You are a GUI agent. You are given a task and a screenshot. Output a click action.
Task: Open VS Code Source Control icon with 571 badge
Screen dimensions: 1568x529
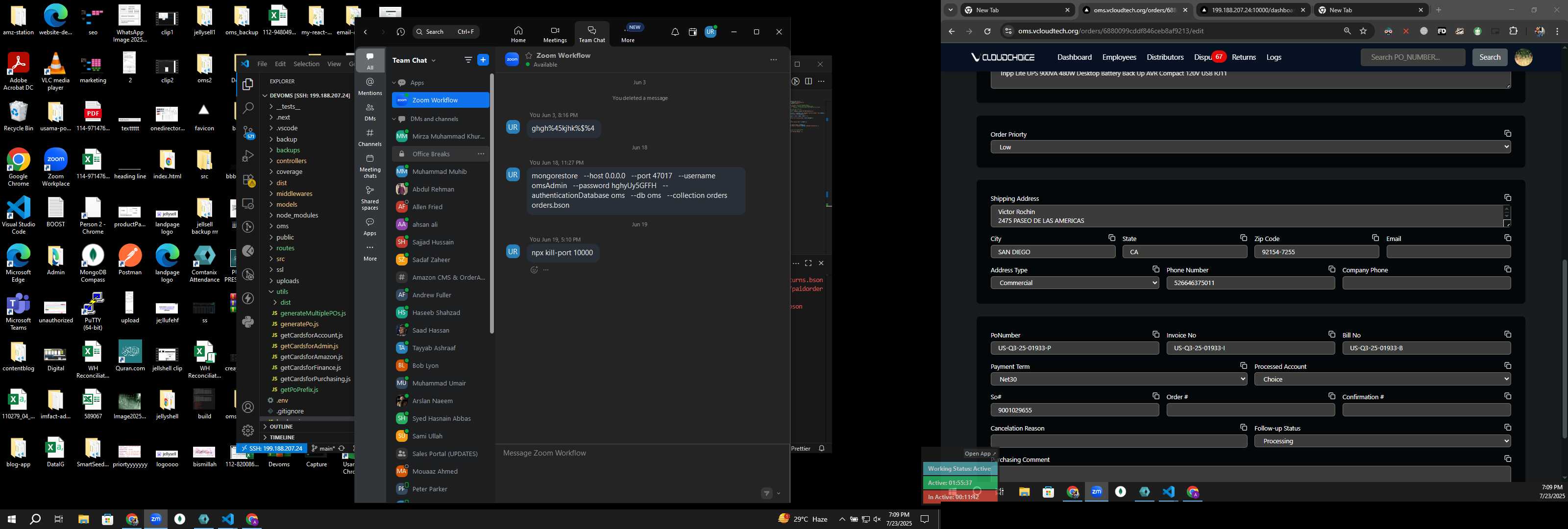pos(248,132)
